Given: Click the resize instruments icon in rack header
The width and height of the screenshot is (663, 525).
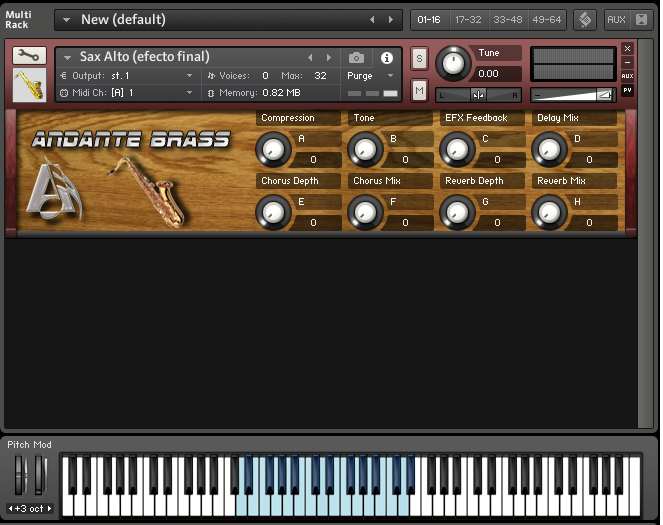Looking at the screenshot, I should [x=641, y=20].
